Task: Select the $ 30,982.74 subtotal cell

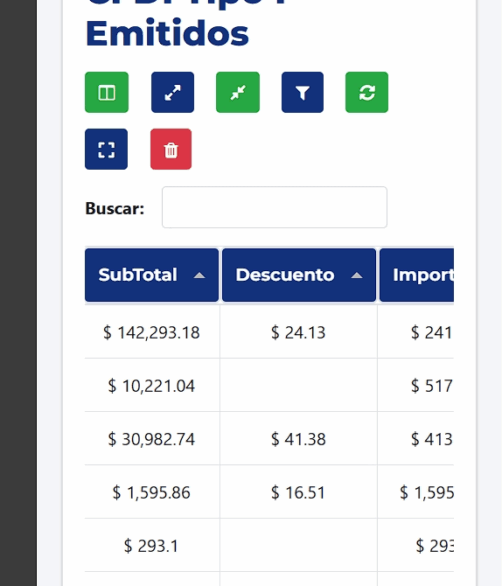Action: click(x=152, y=439)
